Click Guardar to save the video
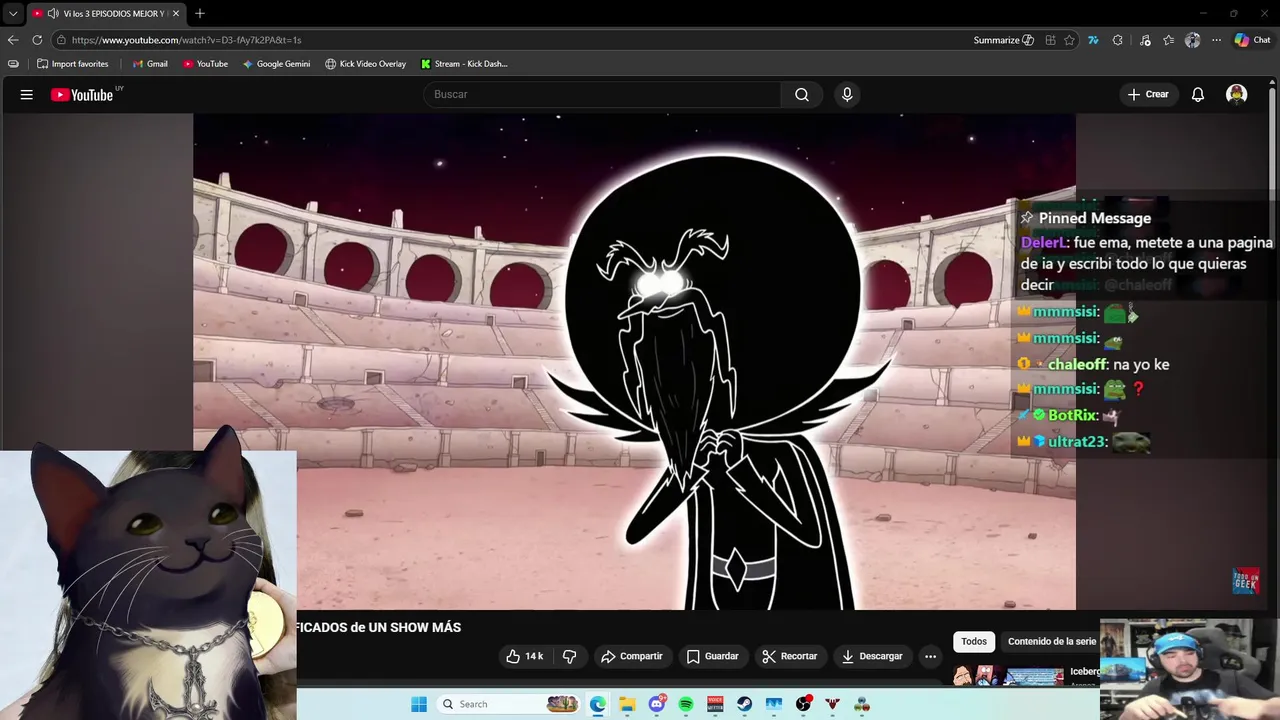The width and height of the screenshot is (1280, 720). pyautogui.click(x=712, y=656)
